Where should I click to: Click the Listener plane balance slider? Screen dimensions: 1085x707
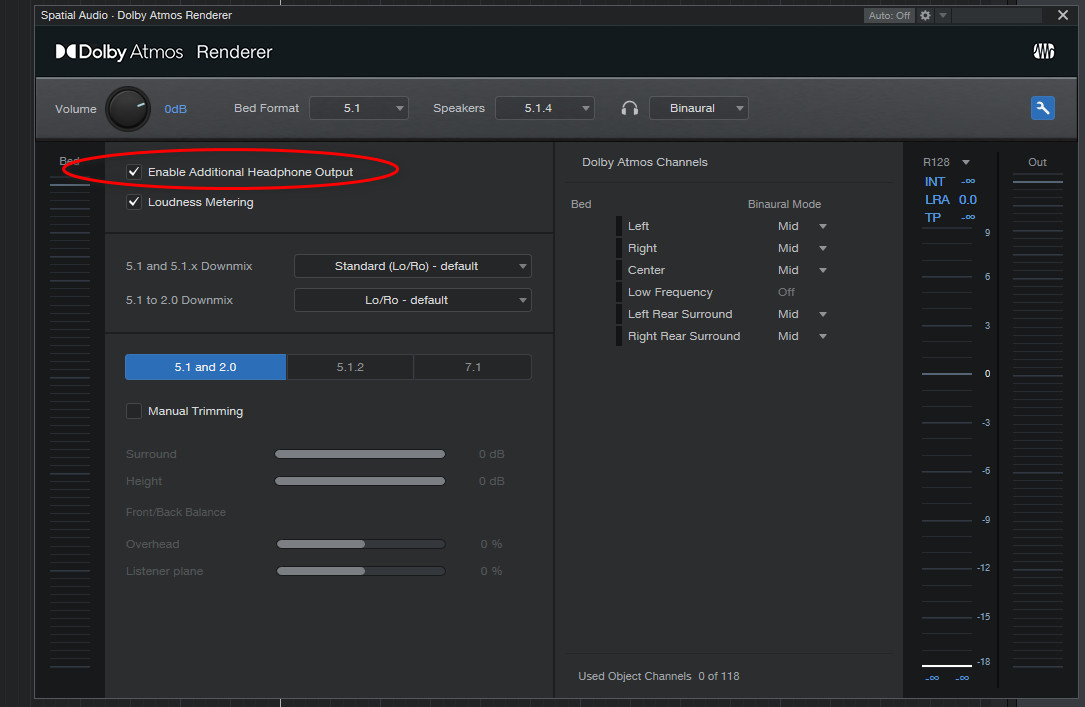pos(361,571)
